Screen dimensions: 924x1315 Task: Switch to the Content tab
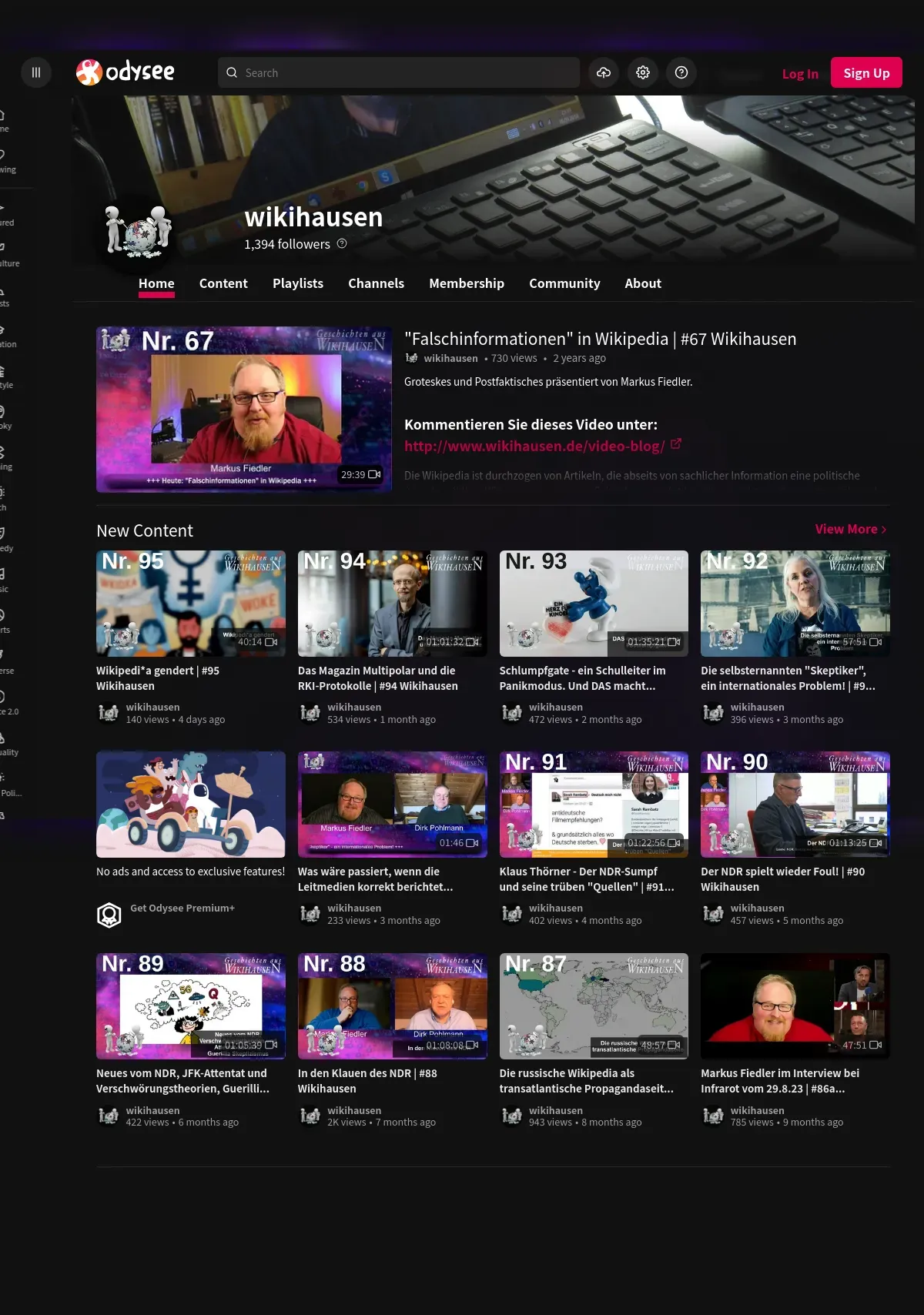click(223, 283)
